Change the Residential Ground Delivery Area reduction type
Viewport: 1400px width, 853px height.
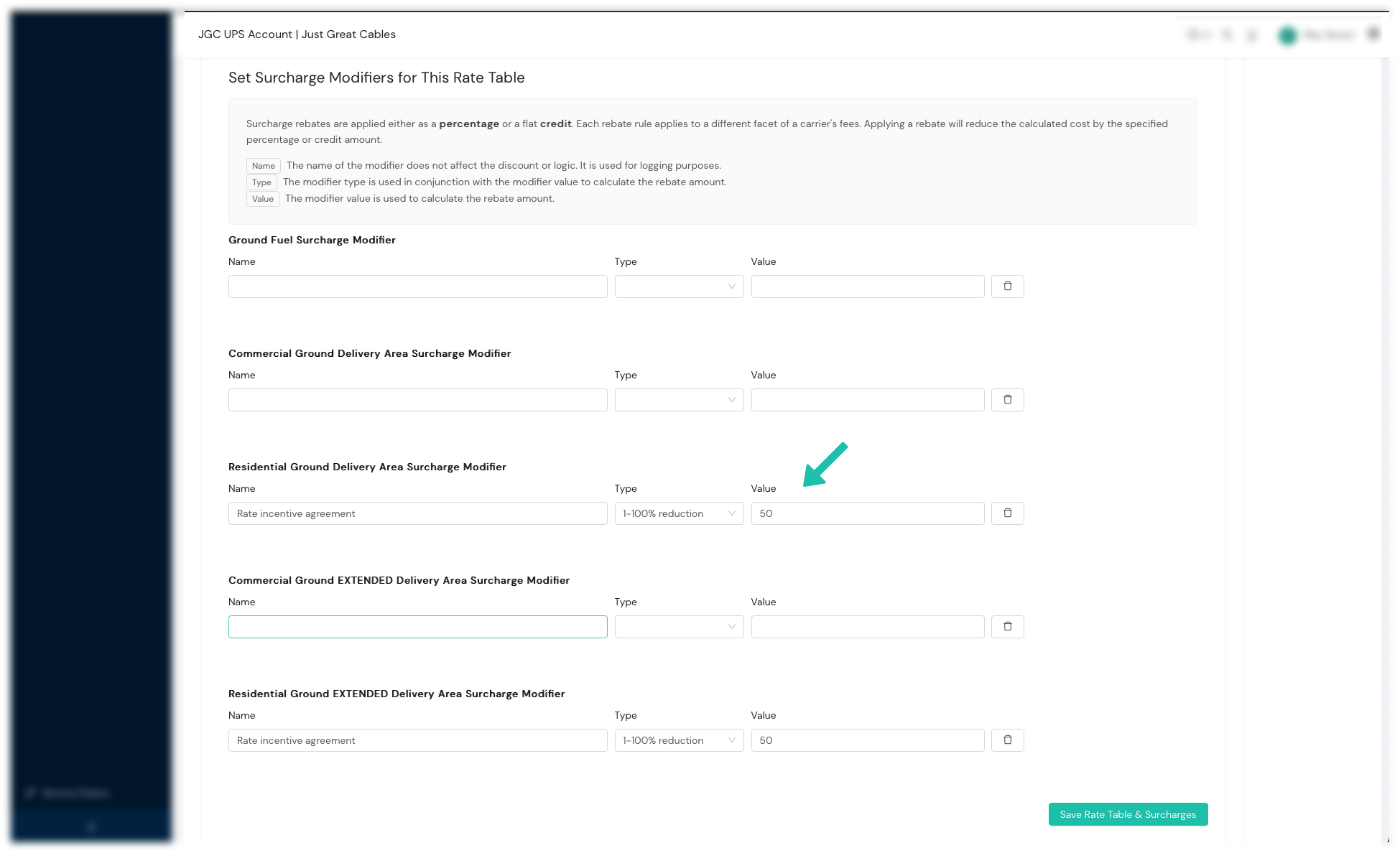pyautogui.click(x=679, y=513)
